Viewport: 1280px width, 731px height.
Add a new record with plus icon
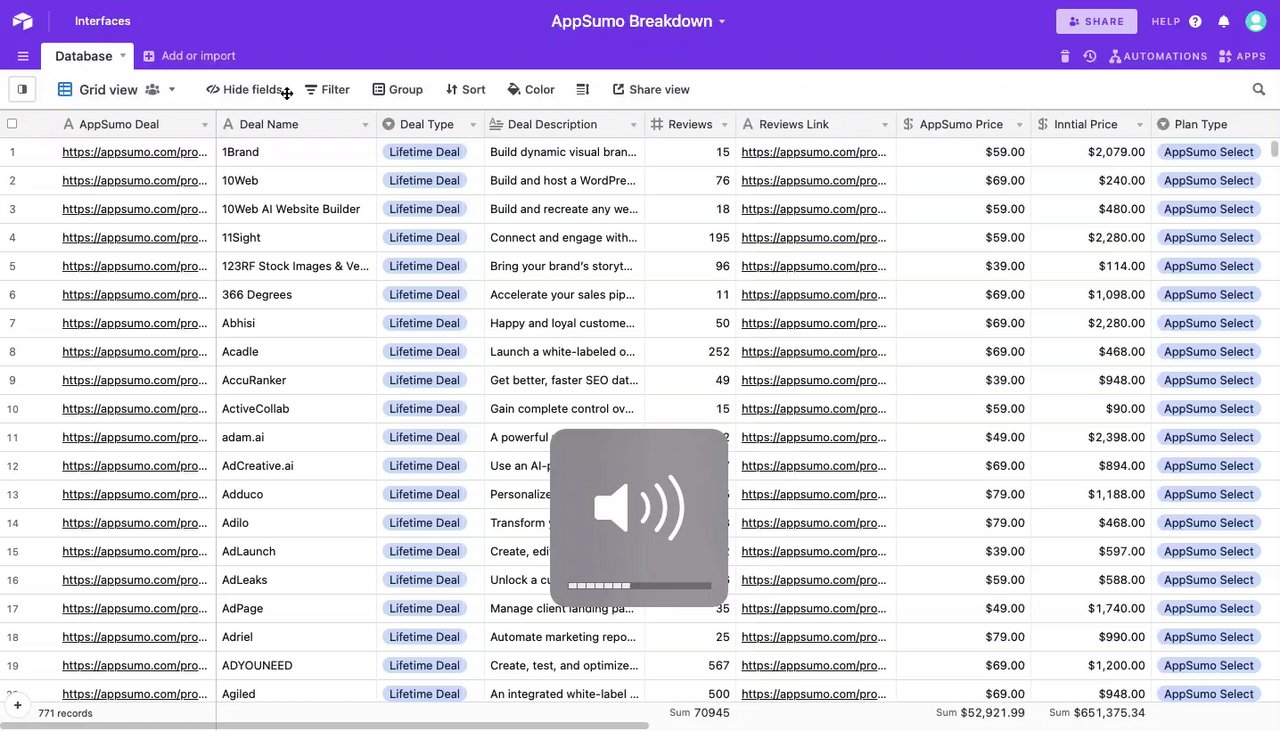tap(17, 705)
